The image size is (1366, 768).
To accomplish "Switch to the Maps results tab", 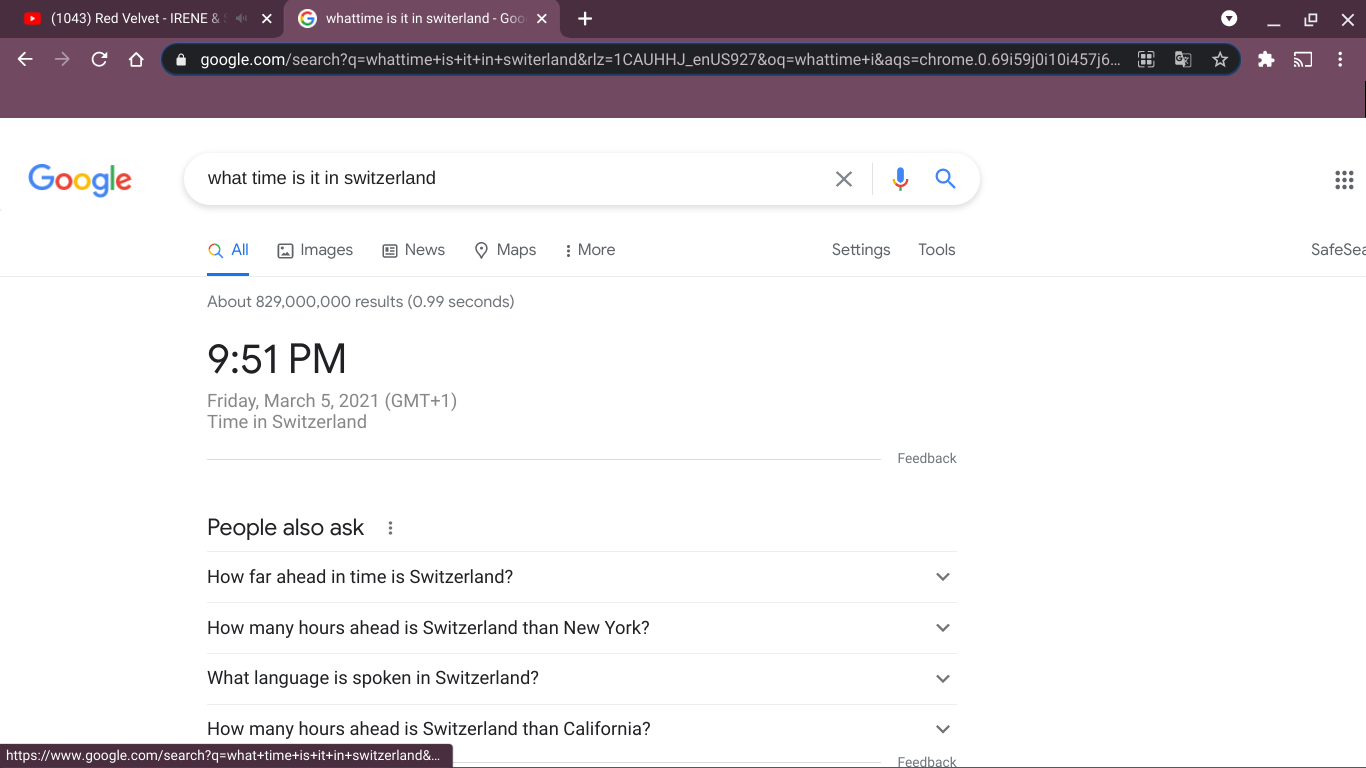I will (505, 250).
